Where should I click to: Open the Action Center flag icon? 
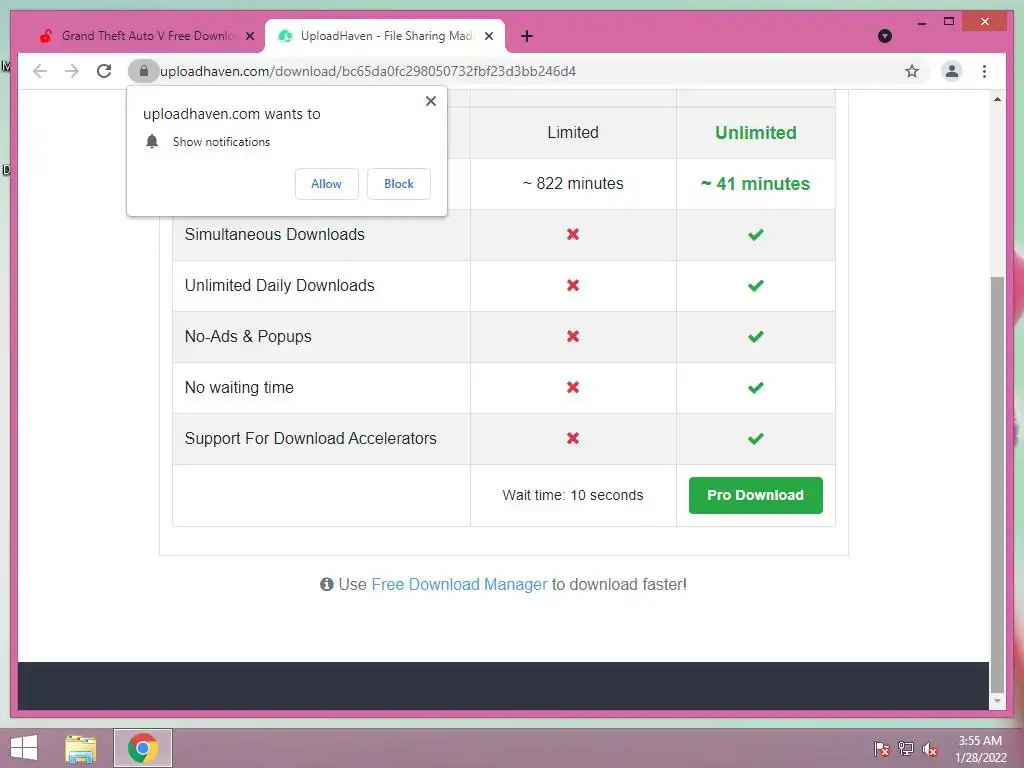(x=882, y=748)
